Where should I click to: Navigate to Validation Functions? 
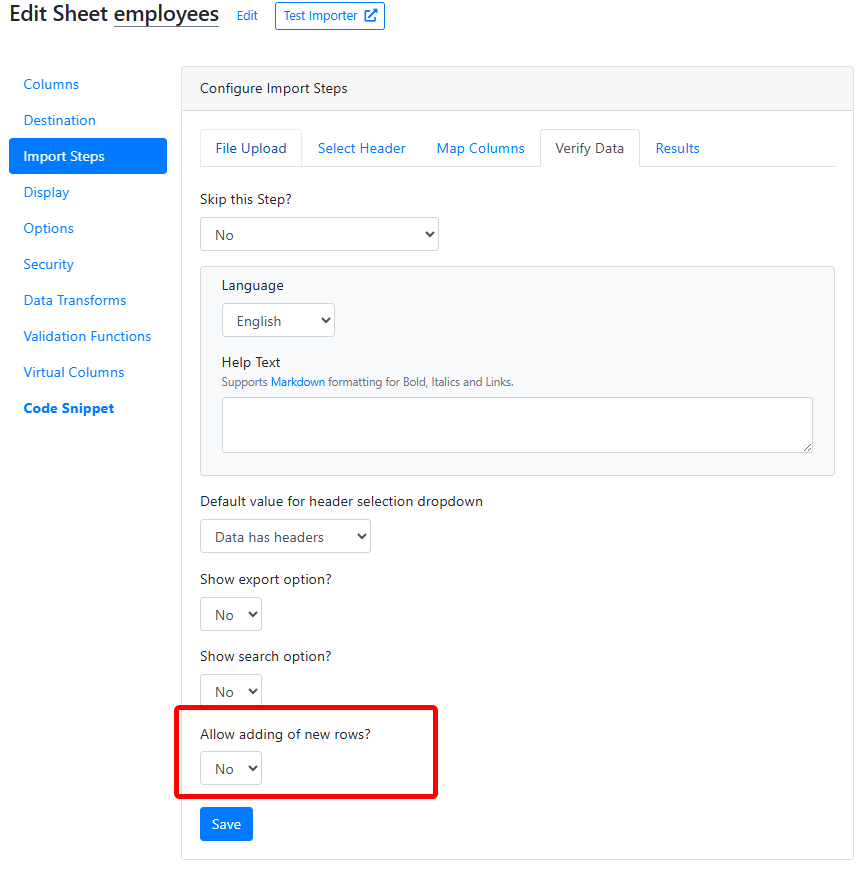87,336
